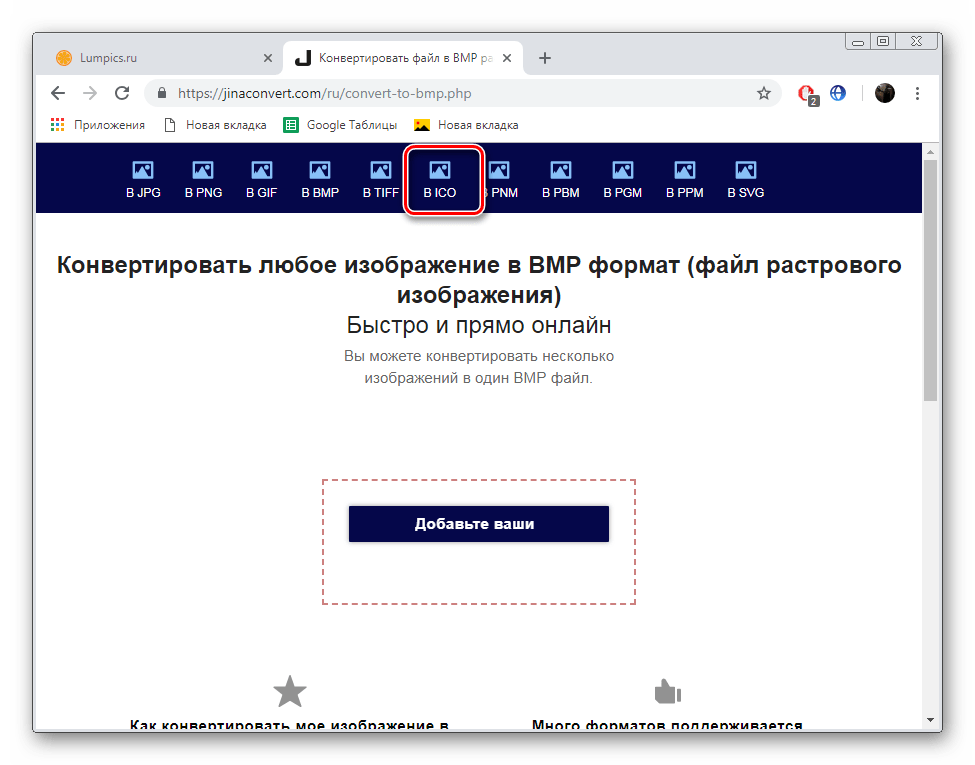Close the 'Конвертировать файл в BMP' tab
Viewport: 975px width, 765px height.
click(x=507, y=58)
